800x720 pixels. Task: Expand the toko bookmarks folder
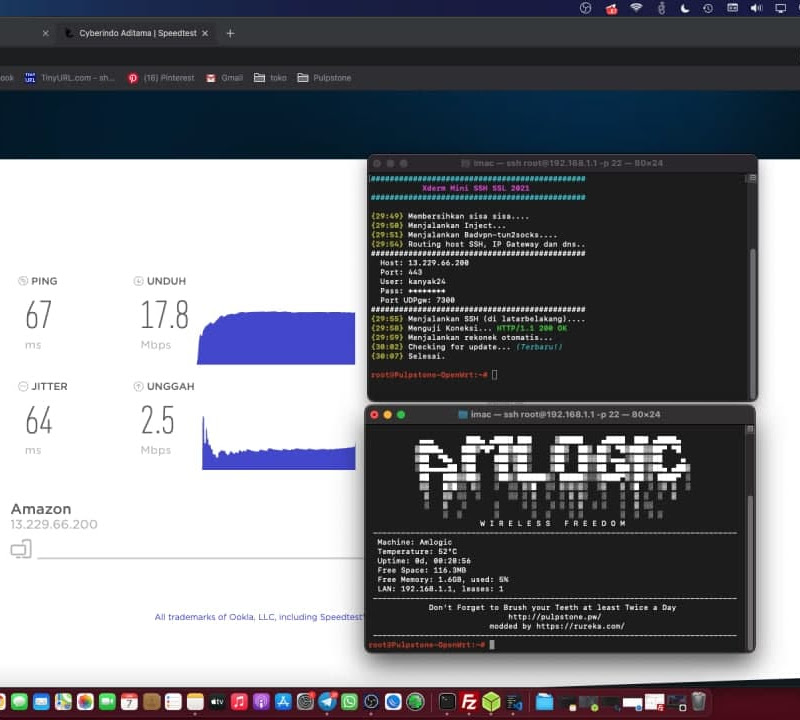coord(270,78)
